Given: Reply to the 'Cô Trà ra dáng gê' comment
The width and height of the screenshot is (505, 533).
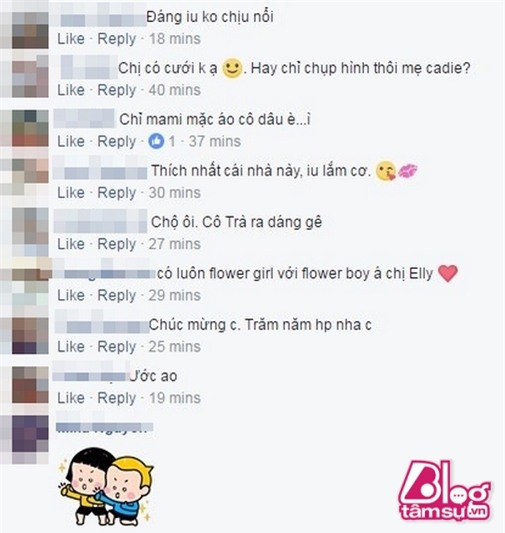Looking at the screenshot, I should click(117, 244).
